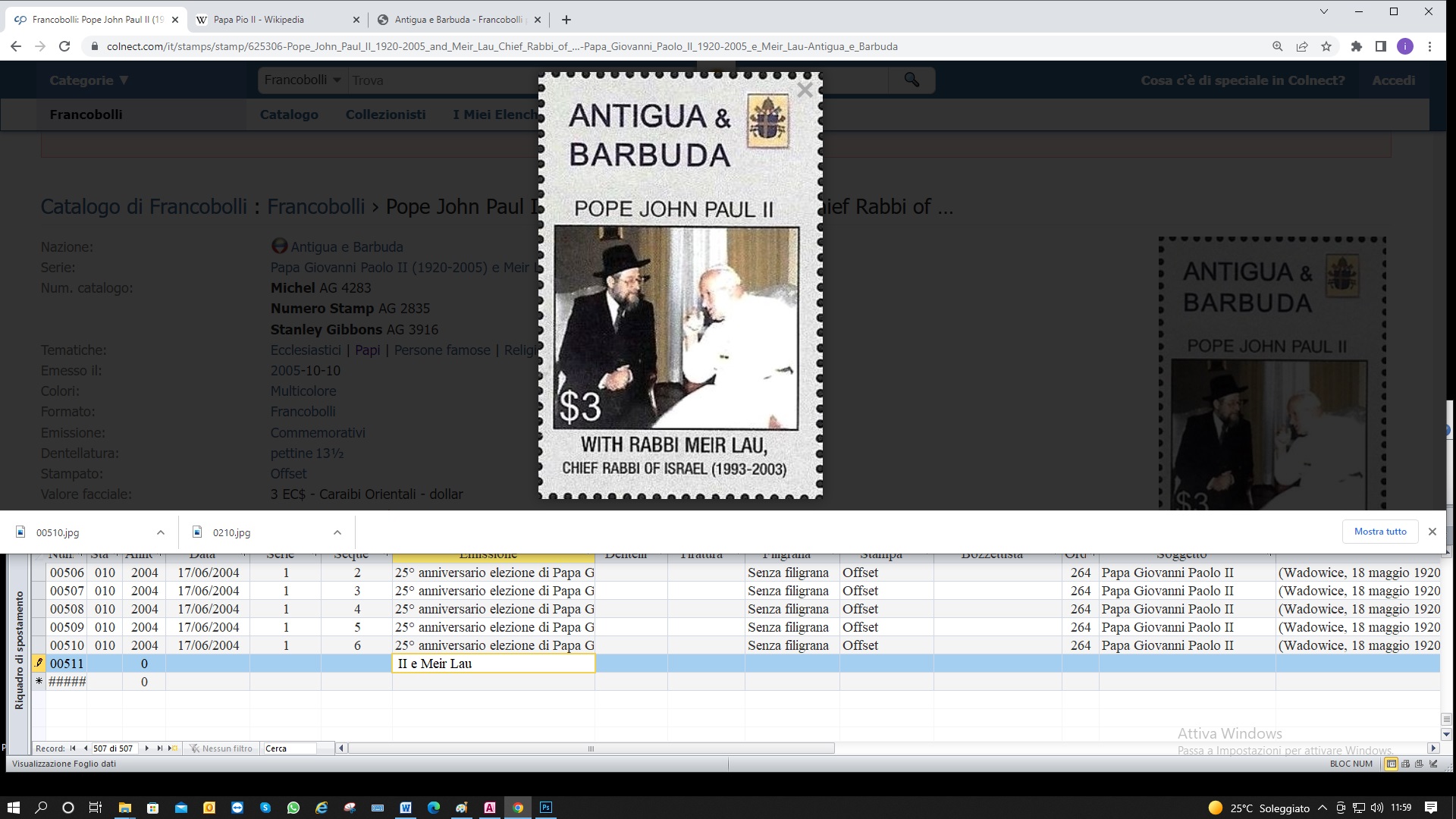This screenshot has height=819, width=1456.
Task: Go to last record in Access
Action: click(159, 748)
